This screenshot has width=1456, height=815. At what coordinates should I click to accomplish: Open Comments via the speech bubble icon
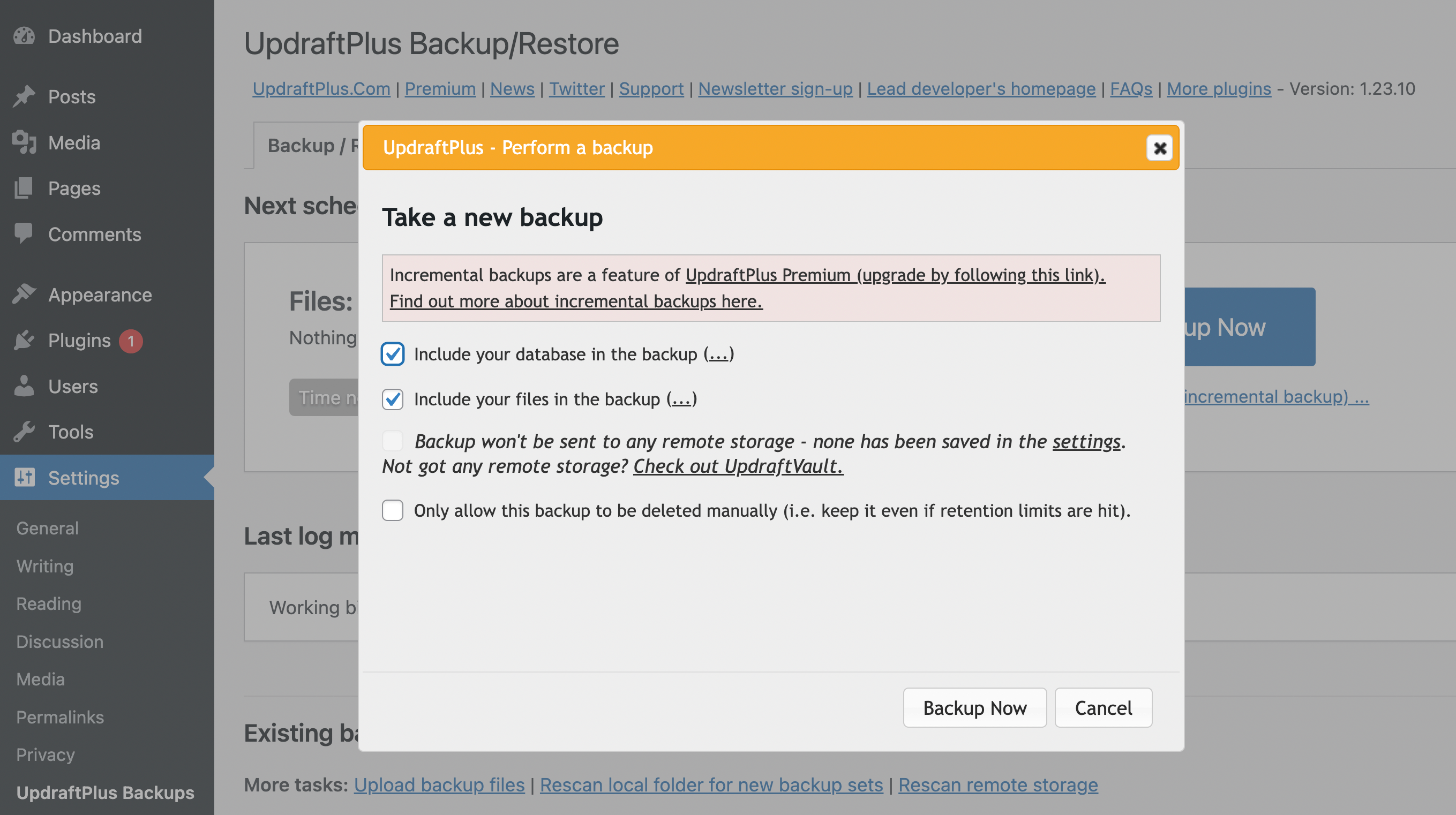tap(24, 234)
